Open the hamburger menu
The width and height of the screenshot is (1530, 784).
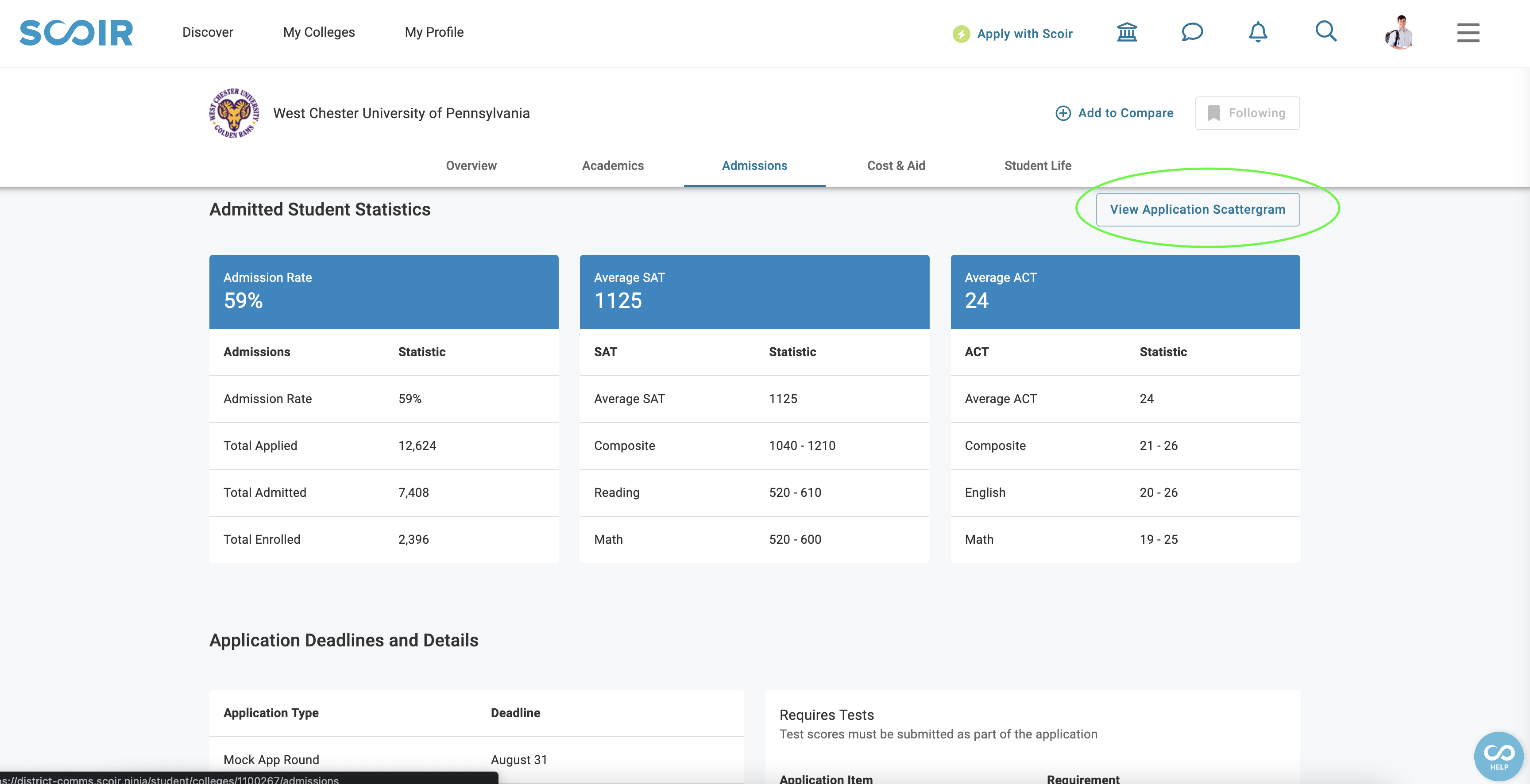(x=1468, y=33)
